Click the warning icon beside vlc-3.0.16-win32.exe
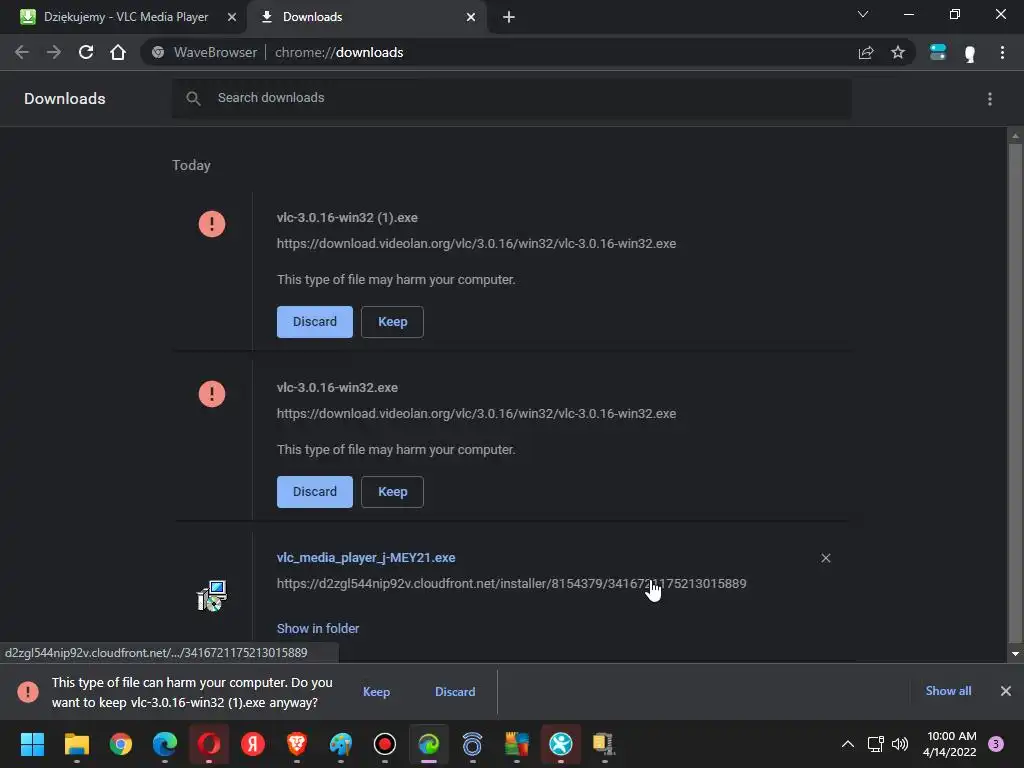The width and height of the screenshot is (1024, 768). click(x=212, y=394)
